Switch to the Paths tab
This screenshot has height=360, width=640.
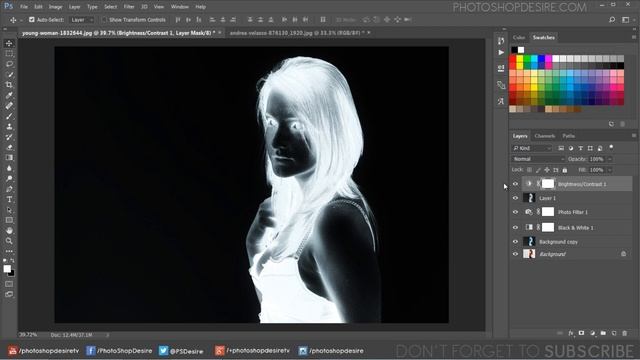pyautogui.click(x=568, y=136)
